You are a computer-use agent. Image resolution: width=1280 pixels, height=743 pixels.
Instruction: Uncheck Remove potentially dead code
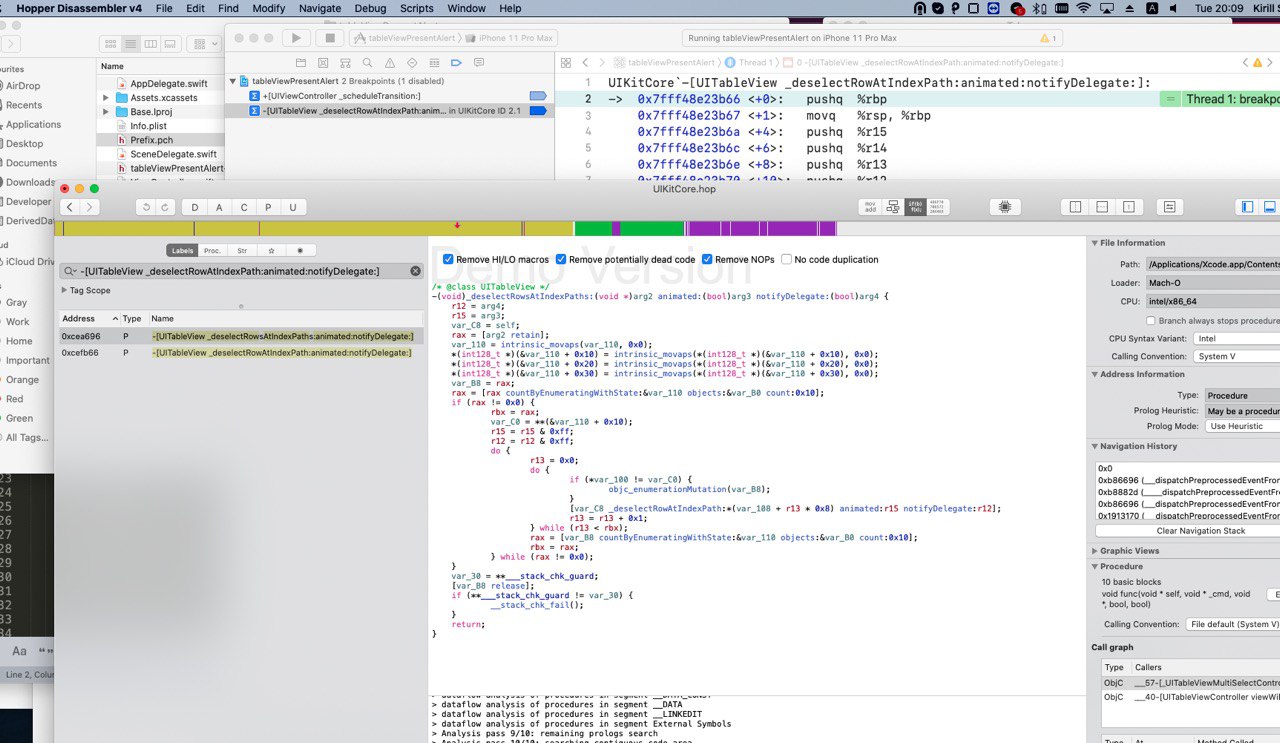click(x=561, y=259)
